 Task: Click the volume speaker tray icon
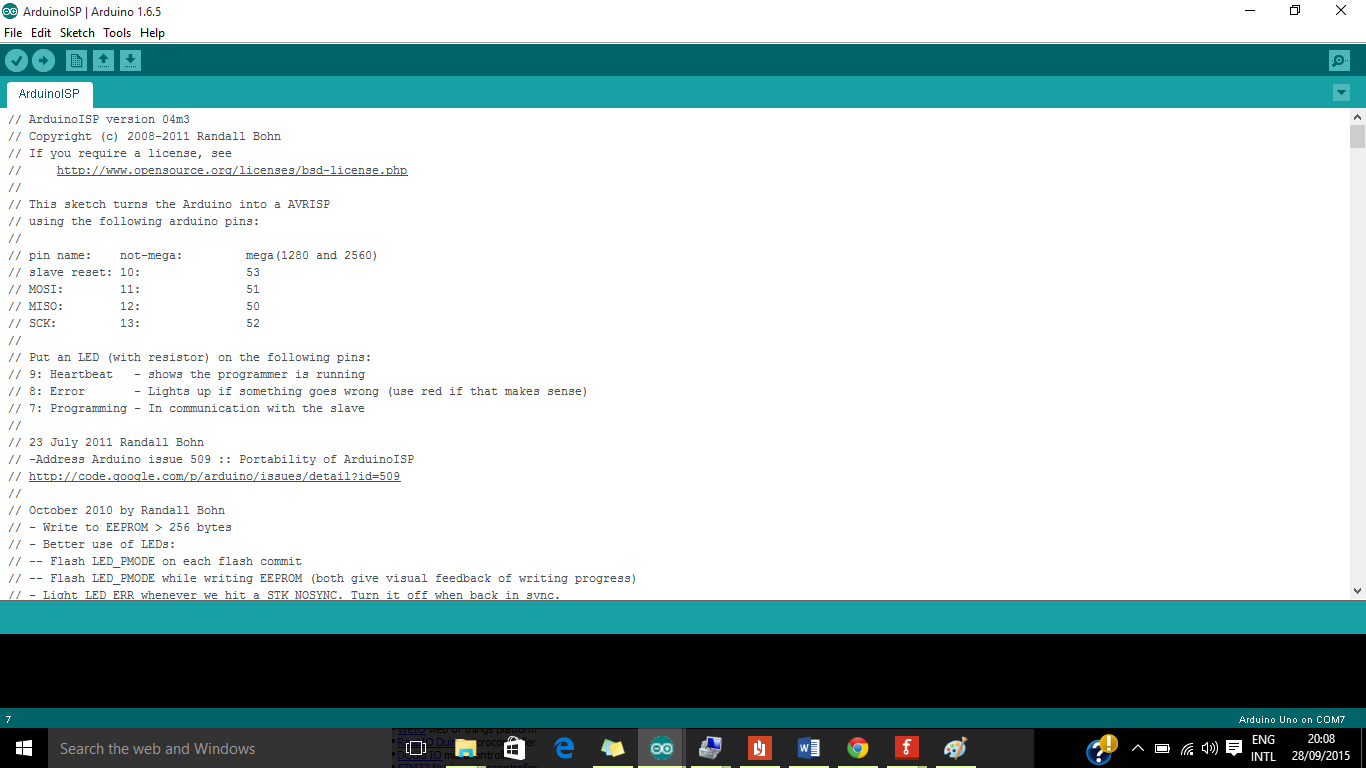pyautogui.click(x=1210, y=748)
